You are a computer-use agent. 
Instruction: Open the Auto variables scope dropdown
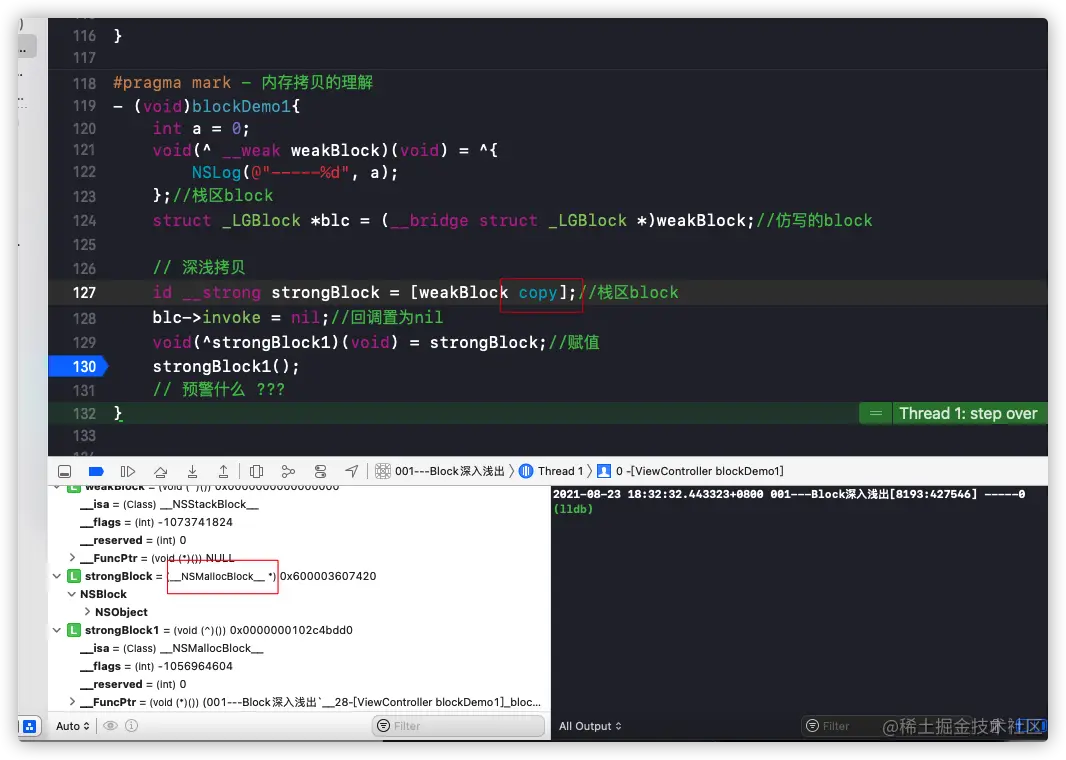pyautogui.click(x=72, y=726)
